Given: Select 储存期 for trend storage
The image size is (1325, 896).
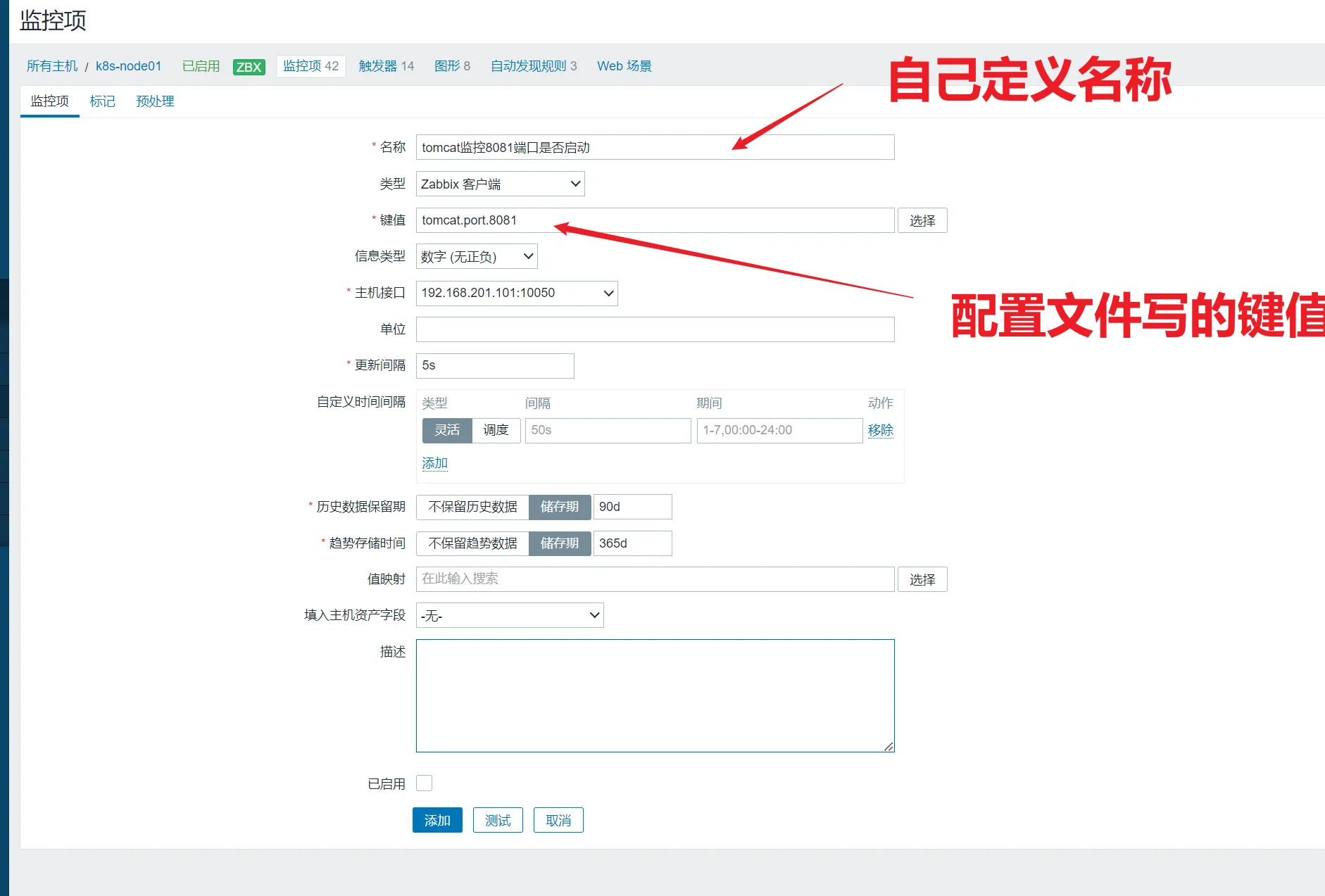Looking at the screenshot, I should (x=559, y=543).
